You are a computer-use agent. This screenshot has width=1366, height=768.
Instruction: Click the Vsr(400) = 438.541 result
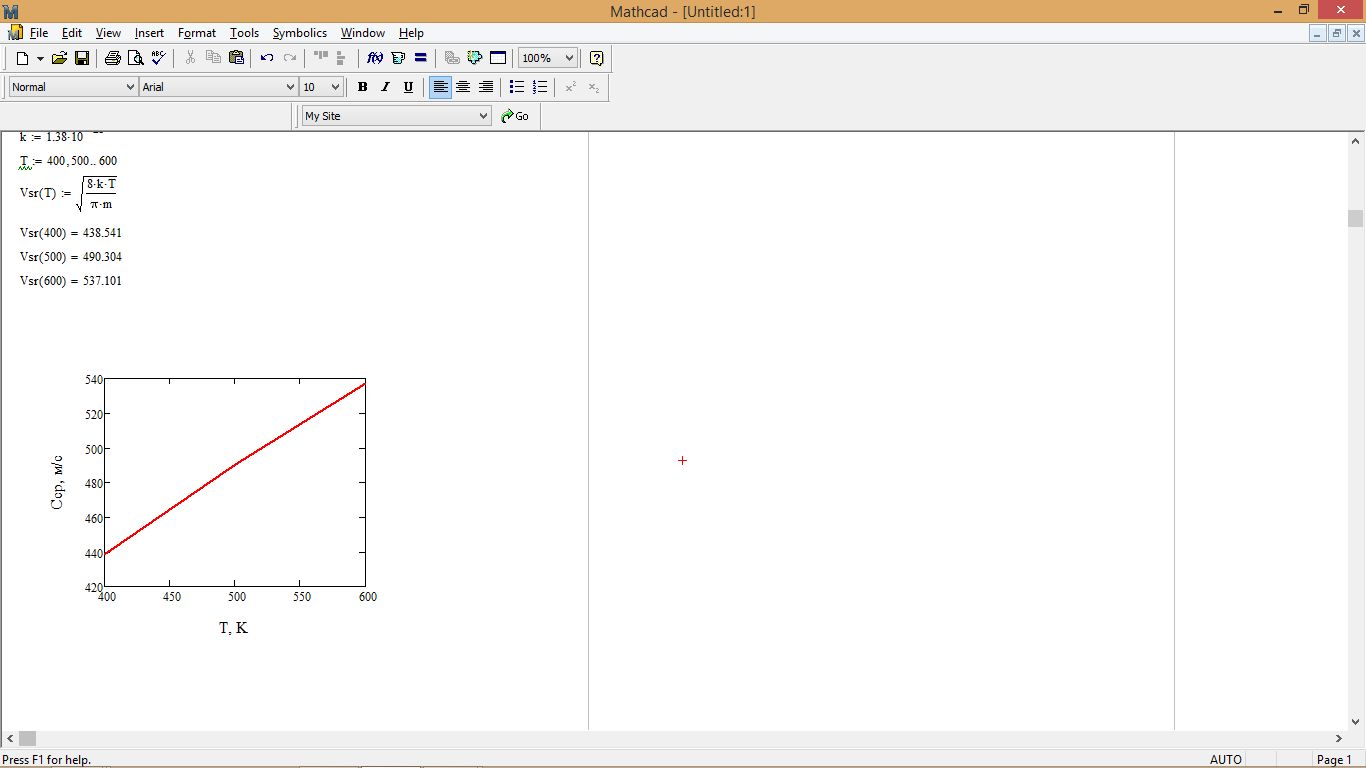(x=71, y=233)
